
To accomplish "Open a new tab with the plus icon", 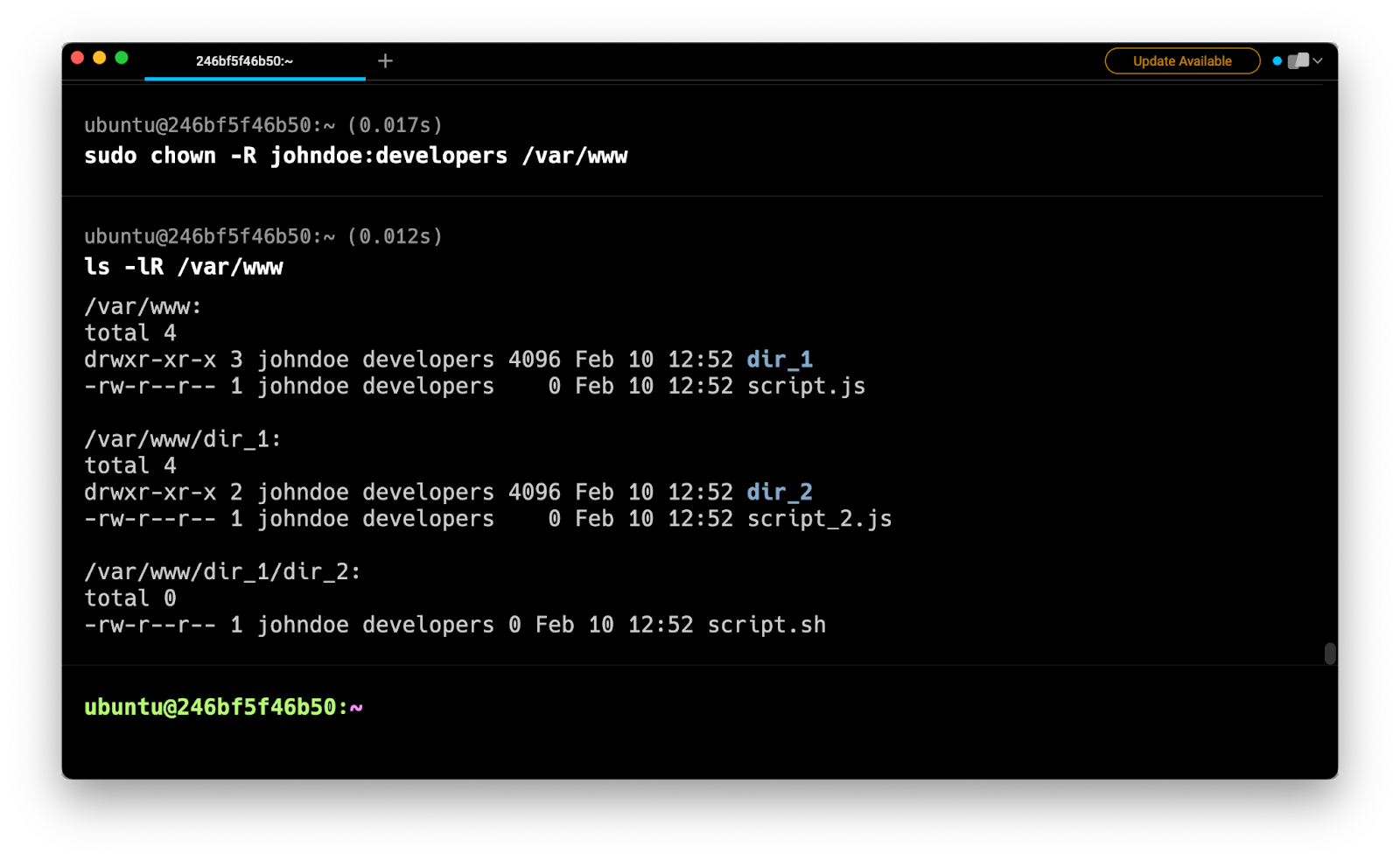I will point(385,60).
